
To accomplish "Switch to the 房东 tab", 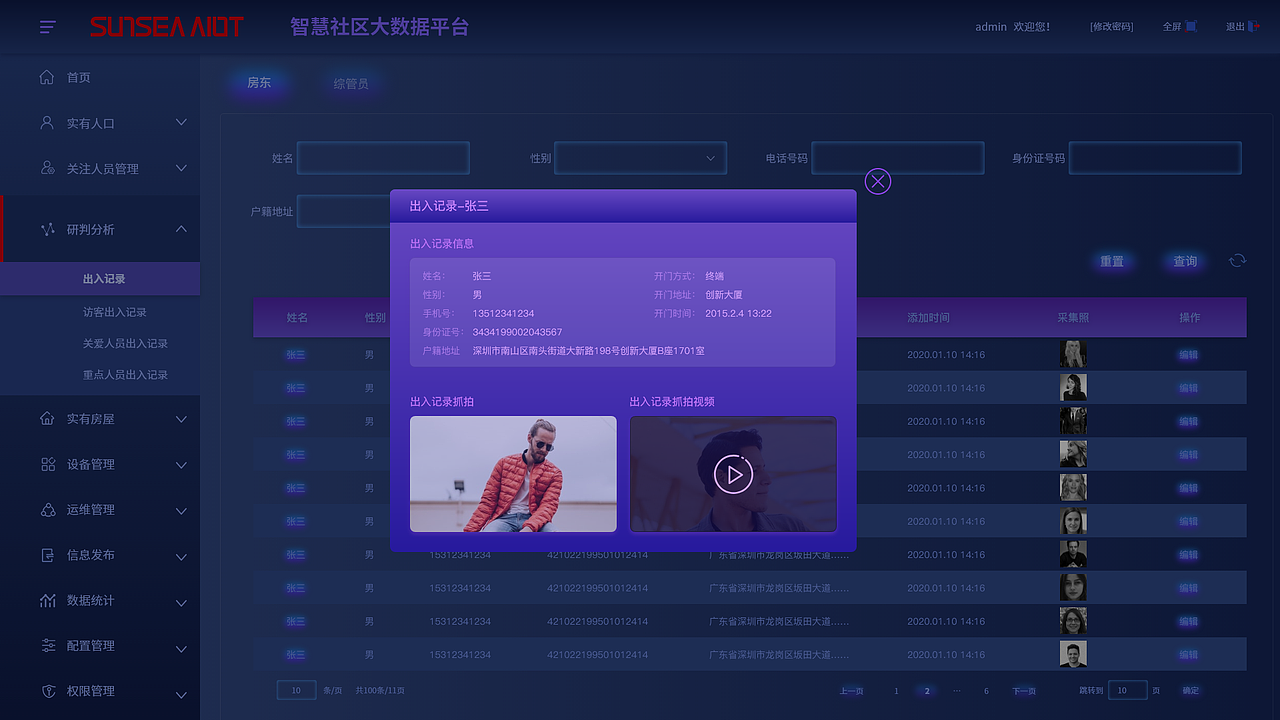I will [259, 83].
